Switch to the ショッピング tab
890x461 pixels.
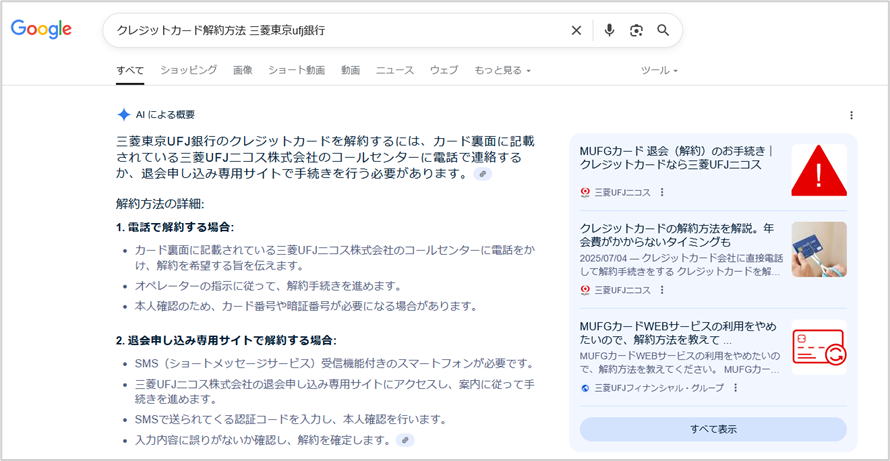(188, 70)
